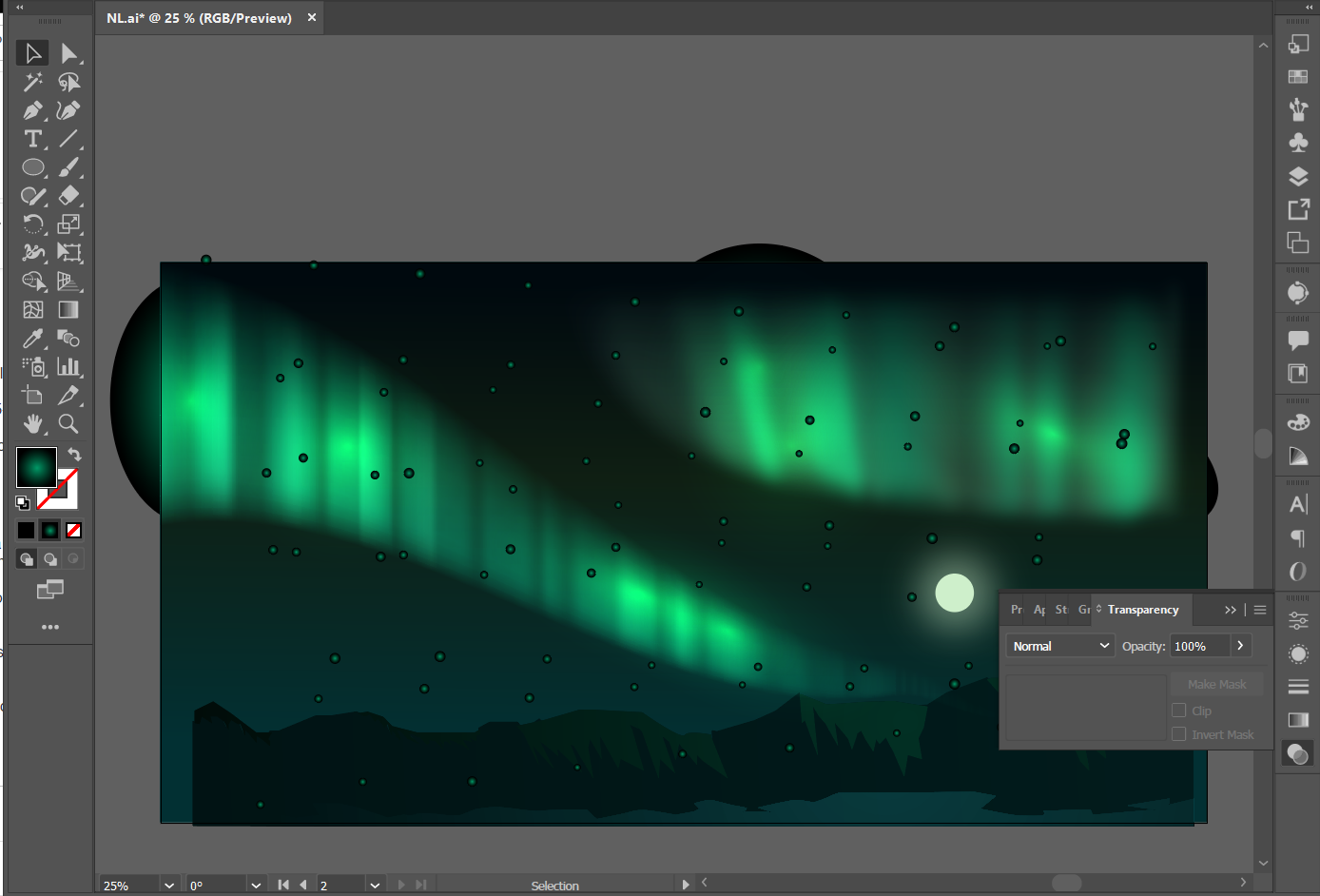Screen dimensions: 1320x896
Task: Open the Edit Toolbar three dots
Action: (x=50, y=627)
